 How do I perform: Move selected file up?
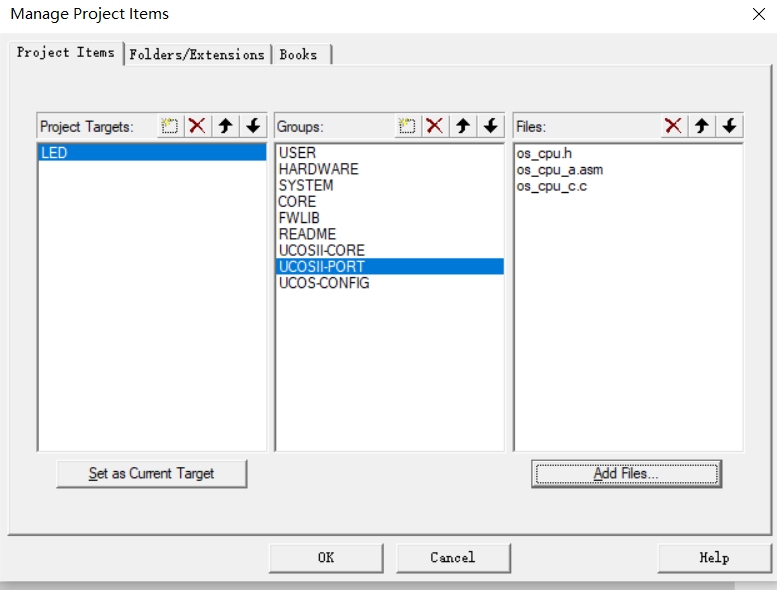tap(702, 126)
